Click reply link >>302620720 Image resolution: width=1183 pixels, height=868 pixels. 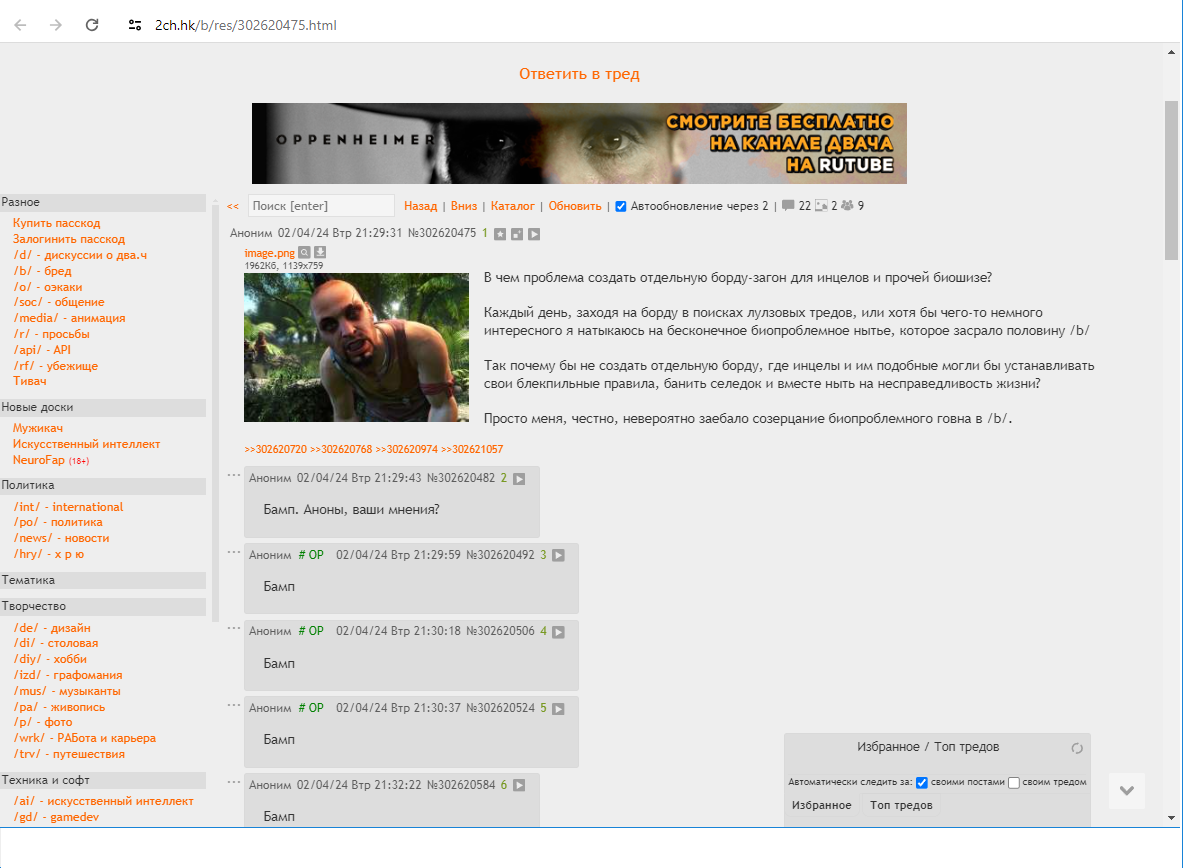[x=275, y=449]
